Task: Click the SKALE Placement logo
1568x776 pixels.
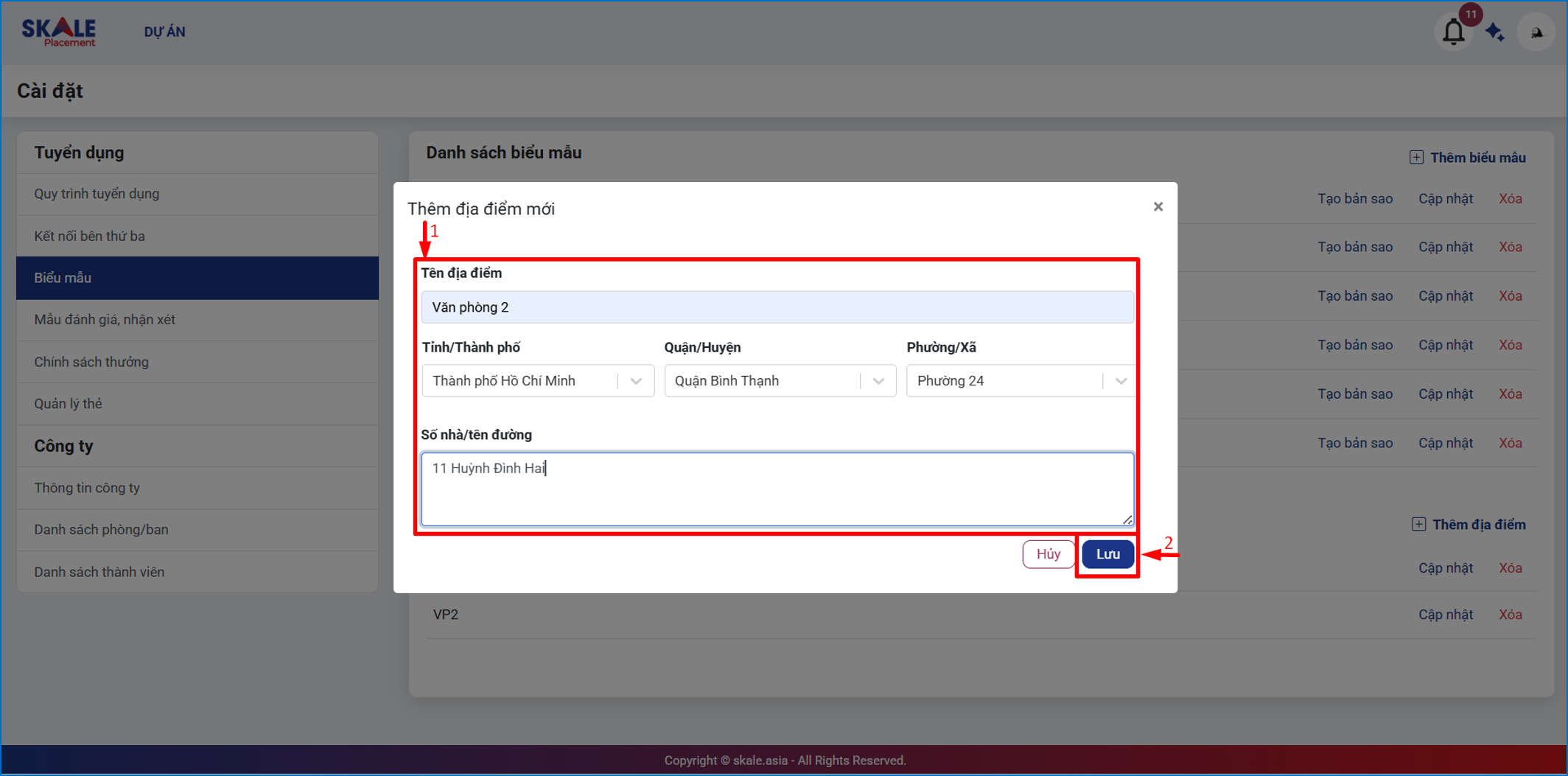Action: coord(59,32)
